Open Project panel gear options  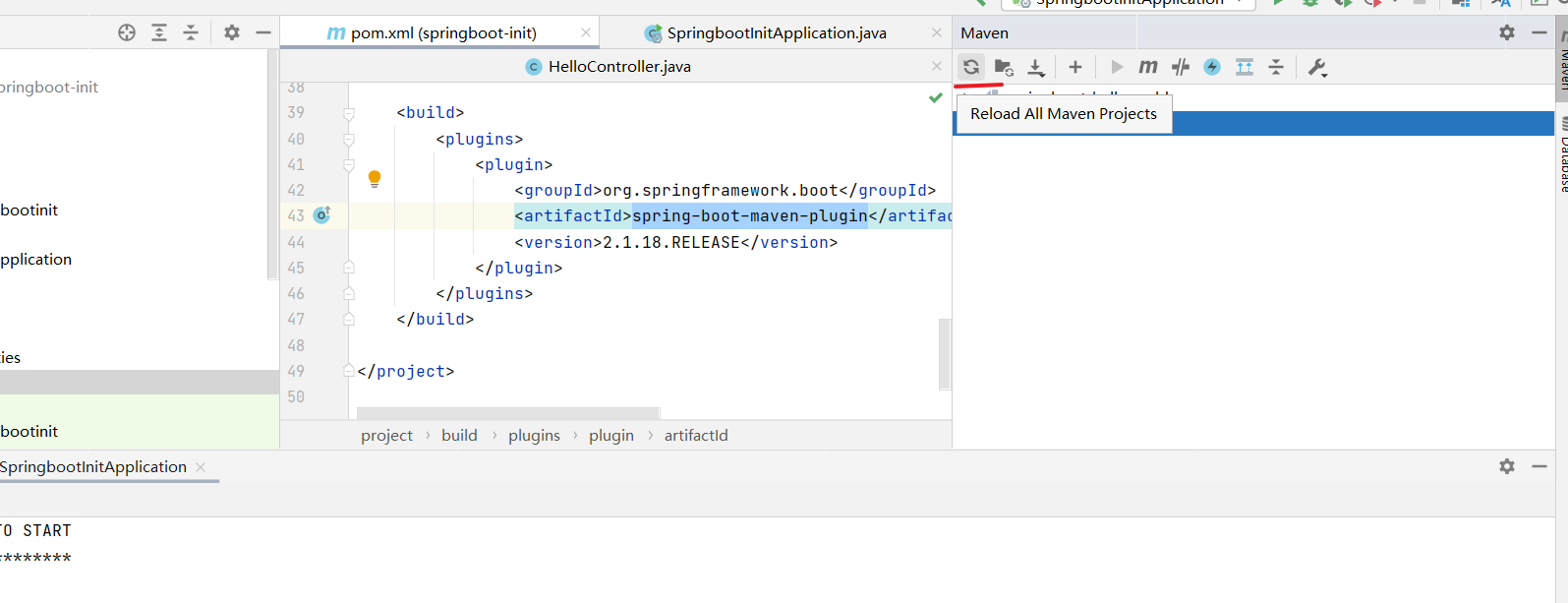pos(232,32)
